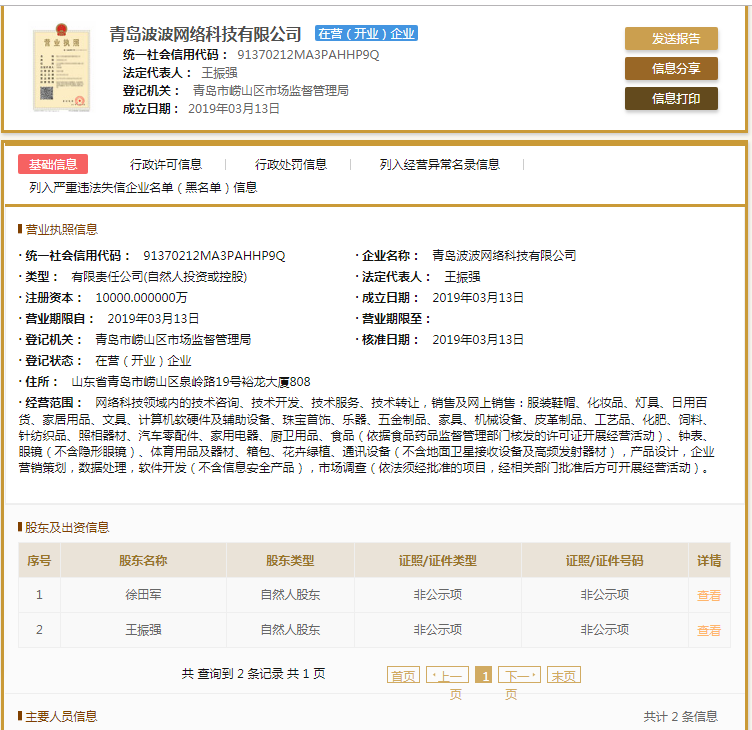Go to 首页 in pagination
752x730 pixels.
coord(403,676)
